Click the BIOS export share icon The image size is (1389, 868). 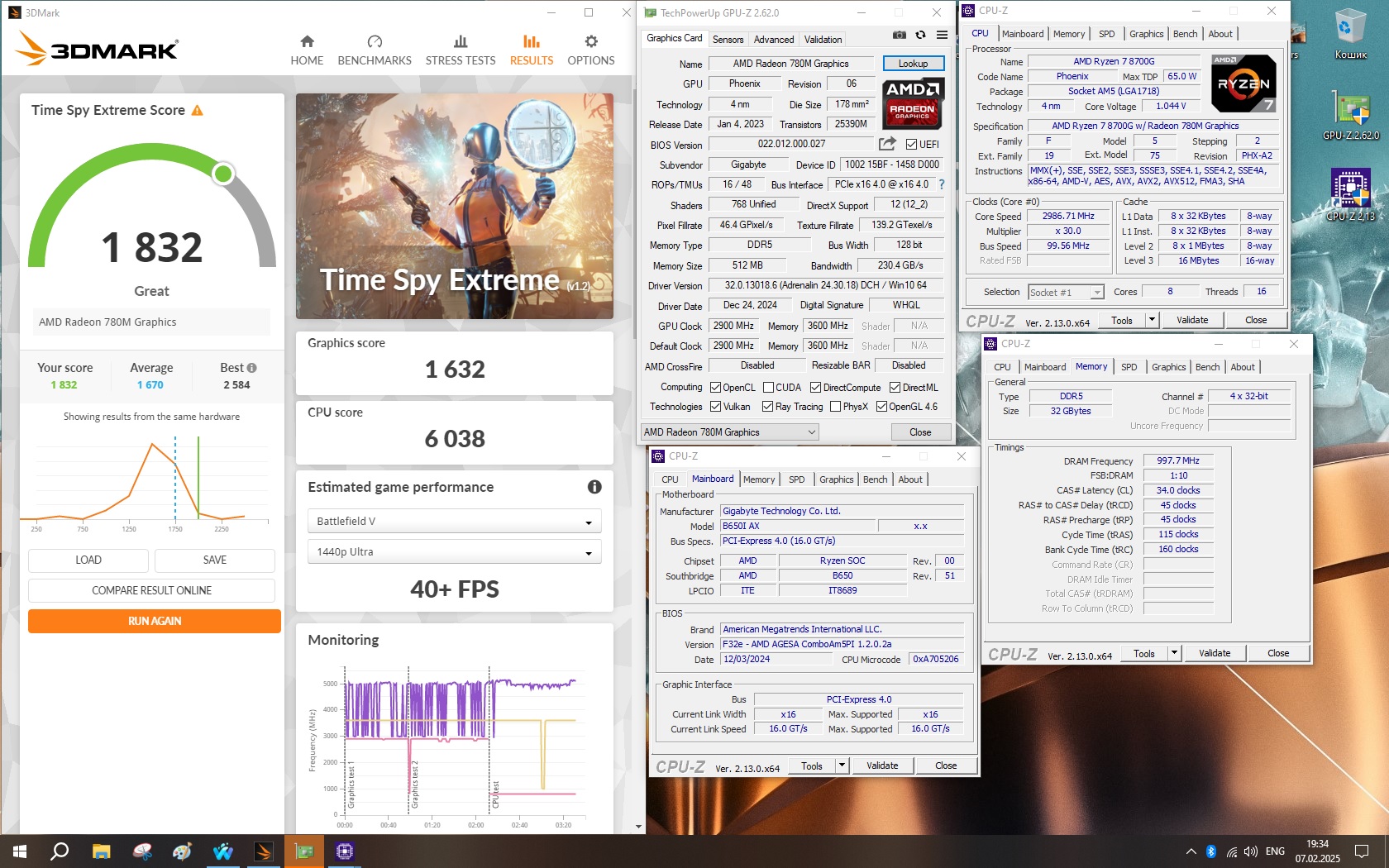[x=887, y=143]
